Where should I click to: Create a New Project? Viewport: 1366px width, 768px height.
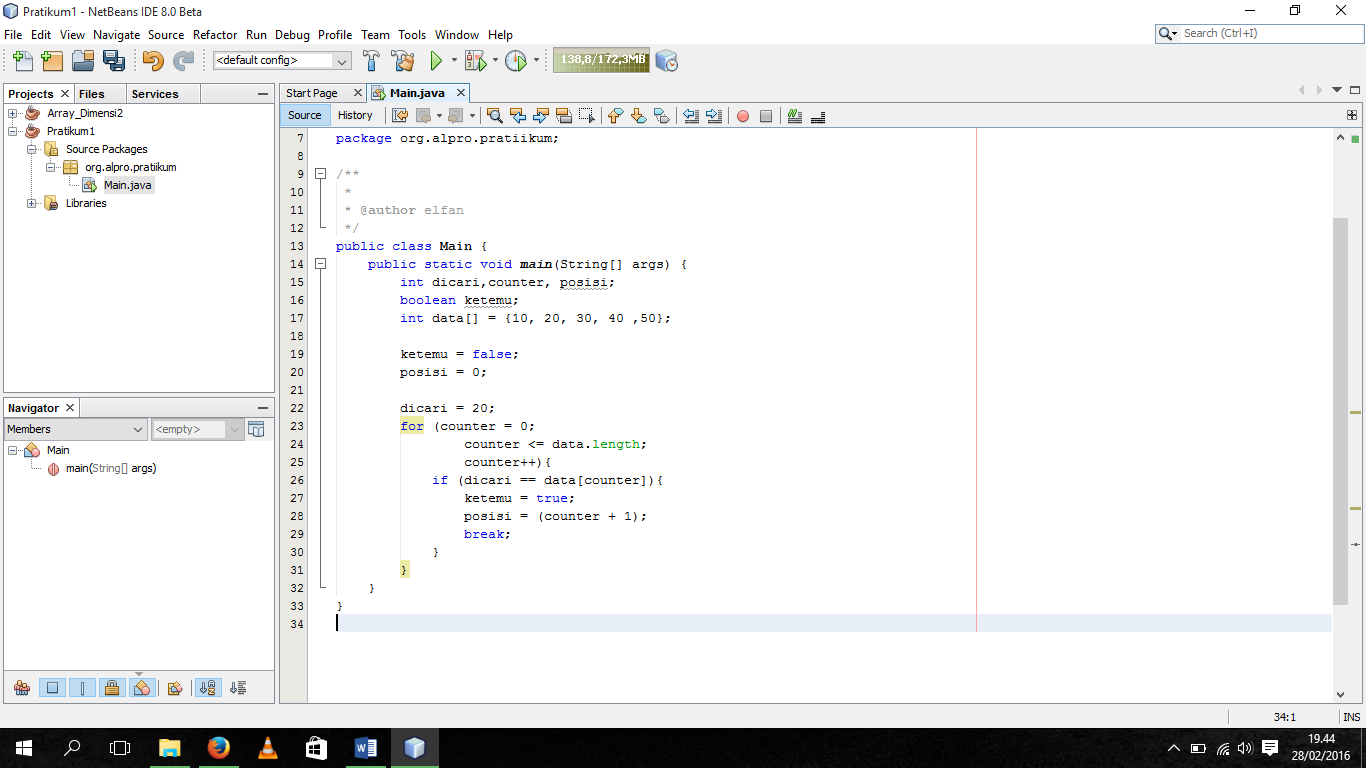coord(51,60)
